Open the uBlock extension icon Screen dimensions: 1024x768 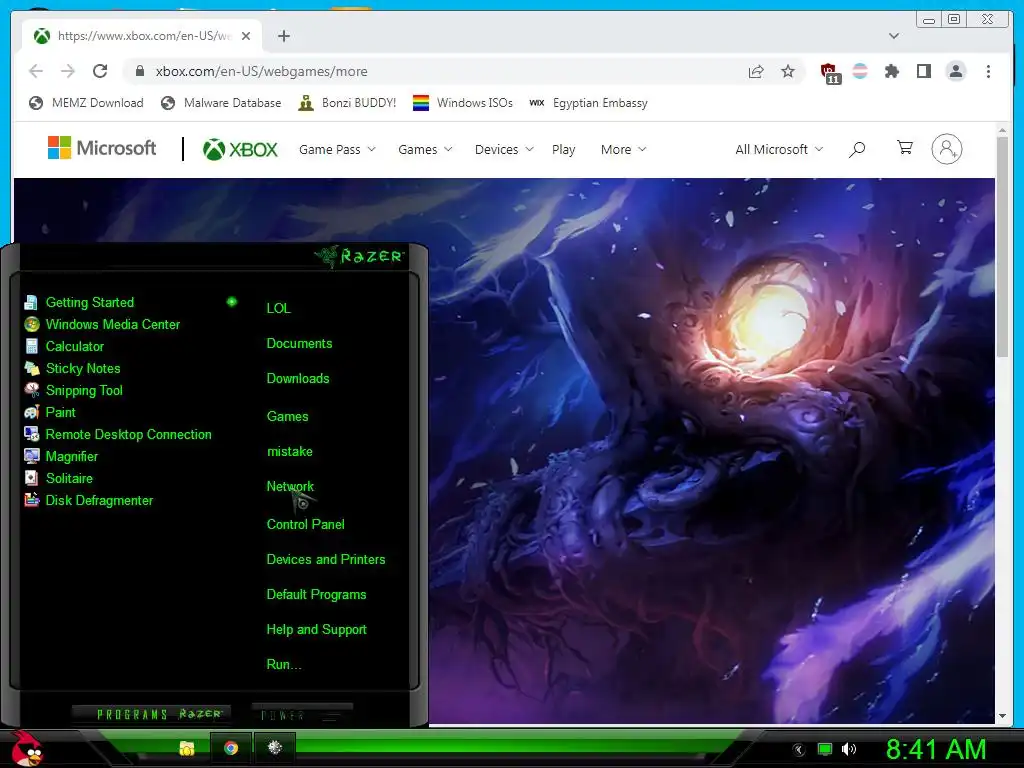pyautogui.click(x=829, y=72)
